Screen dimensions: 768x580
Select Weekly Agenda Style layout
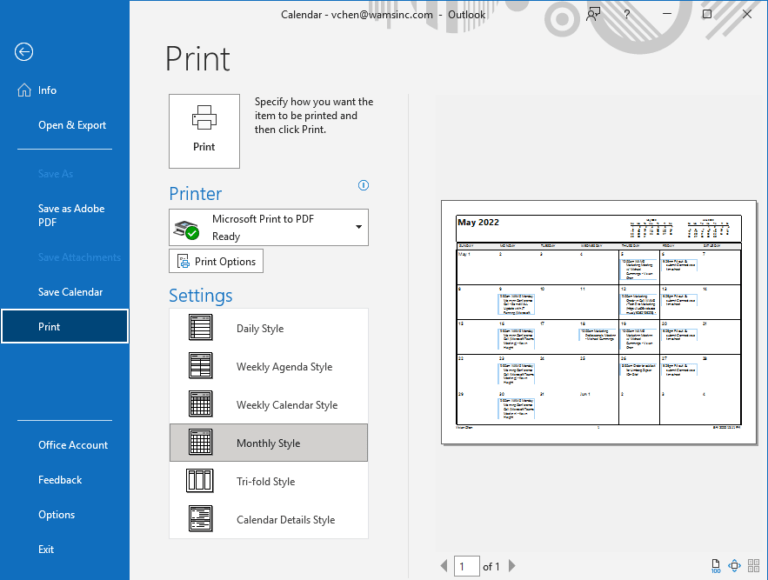pos(268,366)
